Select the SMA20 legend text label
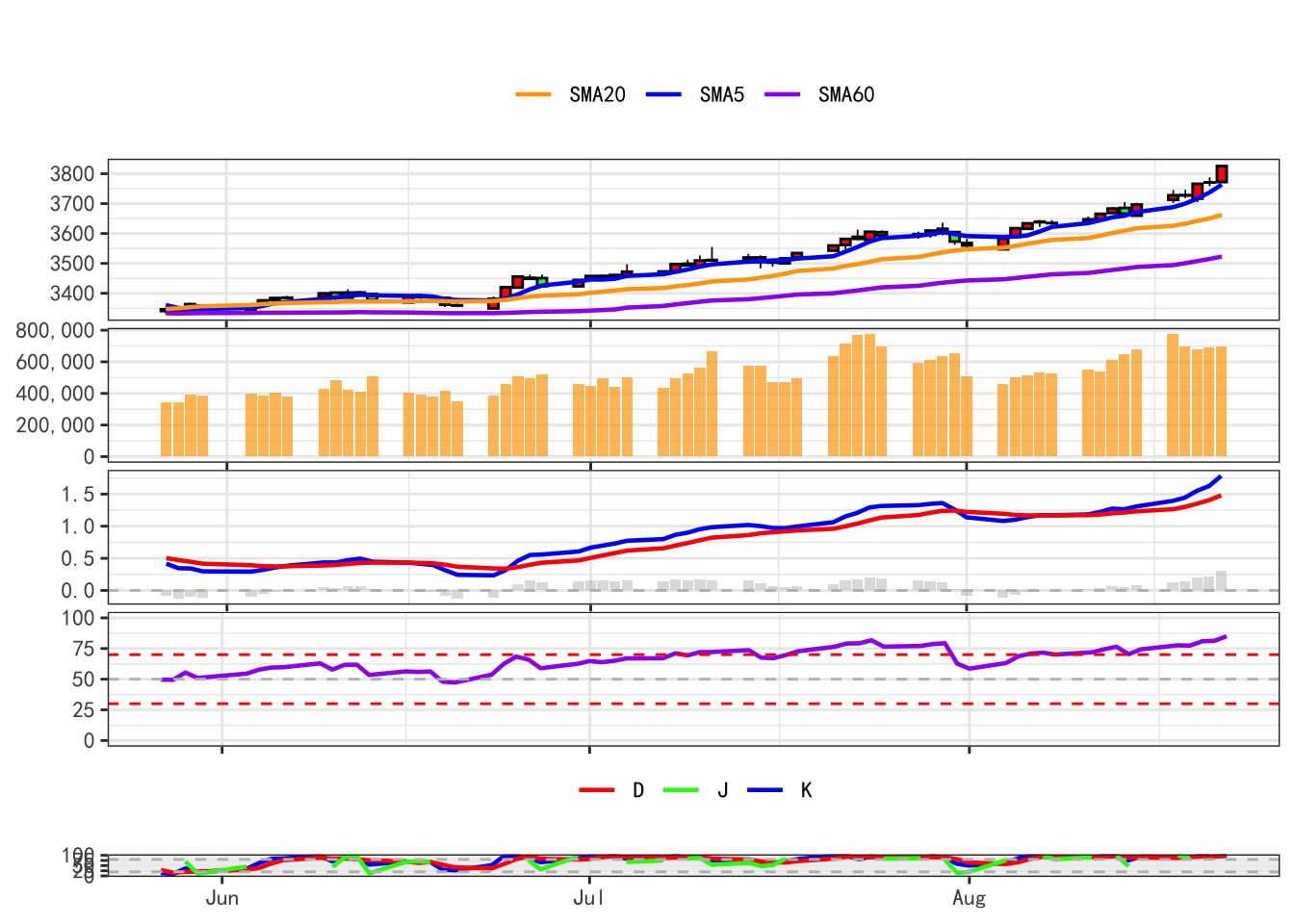1294x924 pixels. click(597, 94)
